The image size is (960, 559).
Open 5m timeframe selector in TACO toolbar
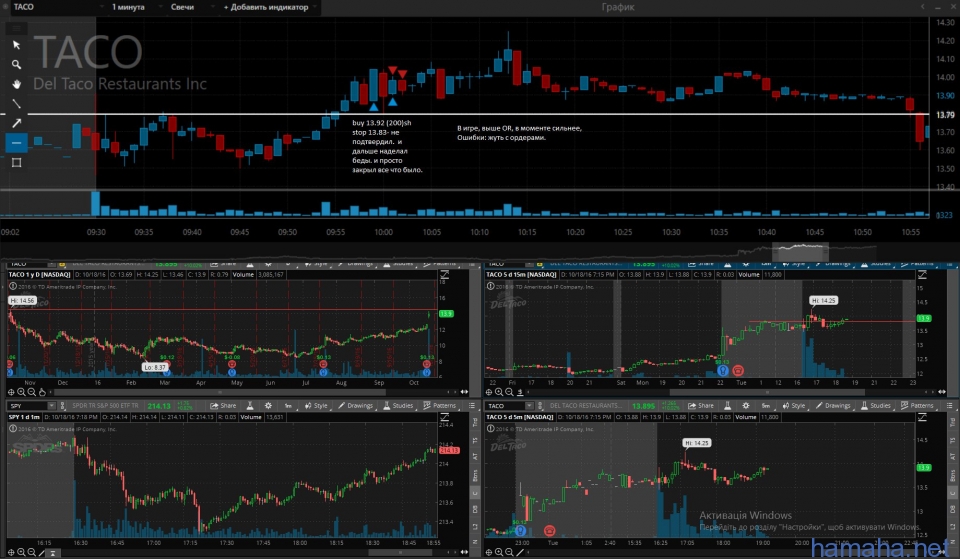tap(765, 405)
